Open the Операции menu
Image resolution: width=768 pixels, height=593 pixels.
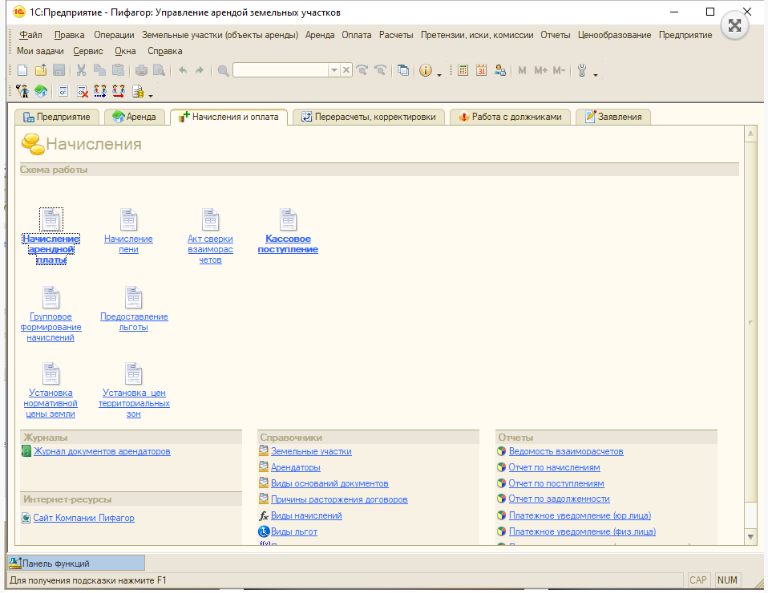pos(113,35)
